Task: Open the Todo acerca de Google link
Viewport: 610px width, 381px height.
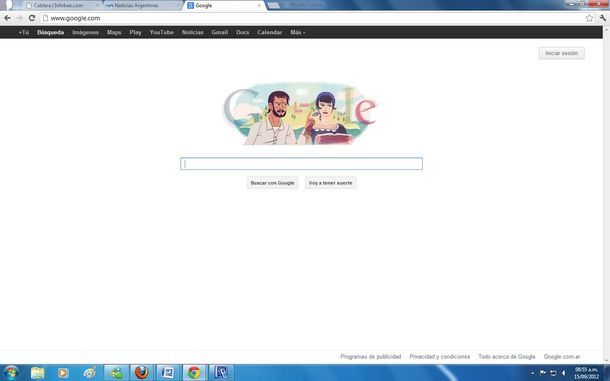Action: click(507, 356)
